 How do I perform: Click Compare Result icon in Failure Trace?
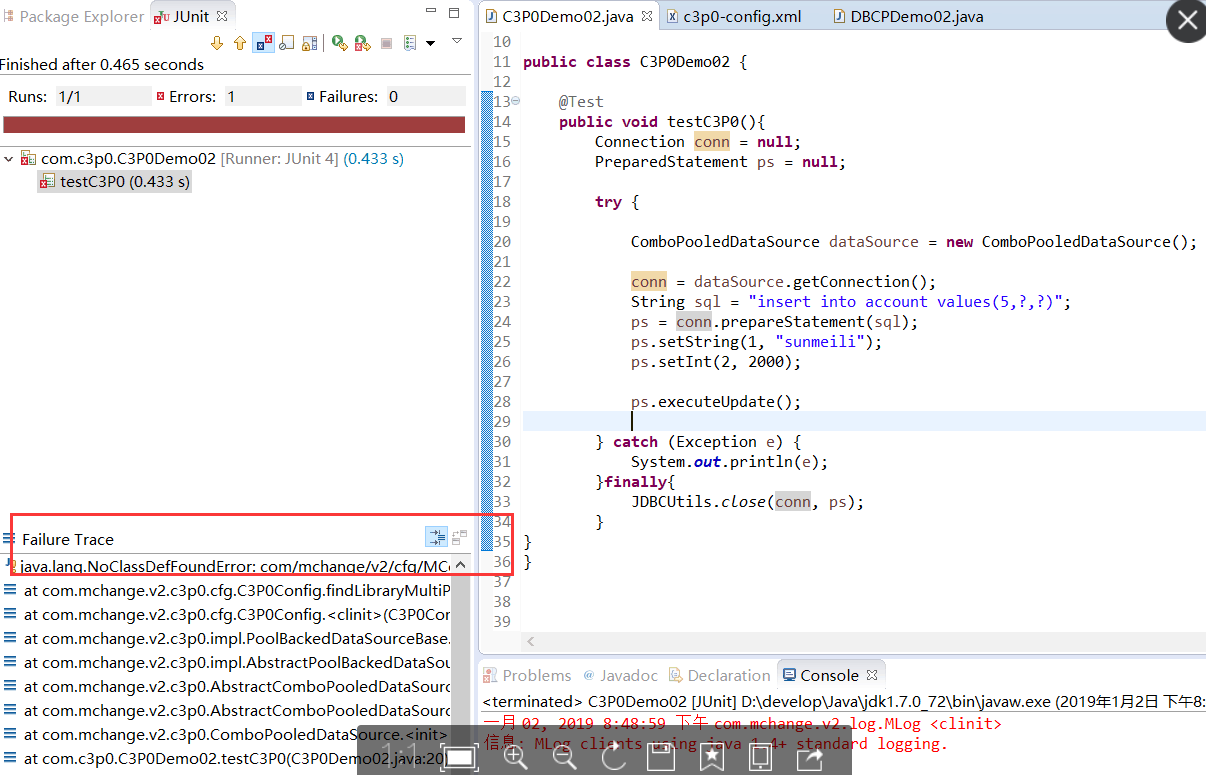pos(459,537)
